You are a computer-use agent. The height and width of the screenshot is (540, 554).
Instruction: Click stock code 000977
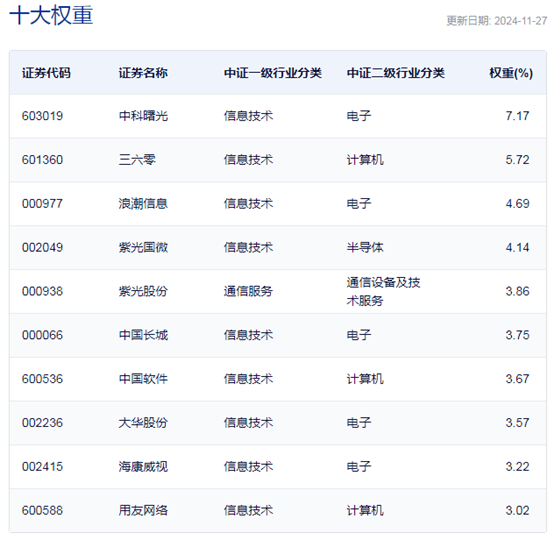(42, 204)
